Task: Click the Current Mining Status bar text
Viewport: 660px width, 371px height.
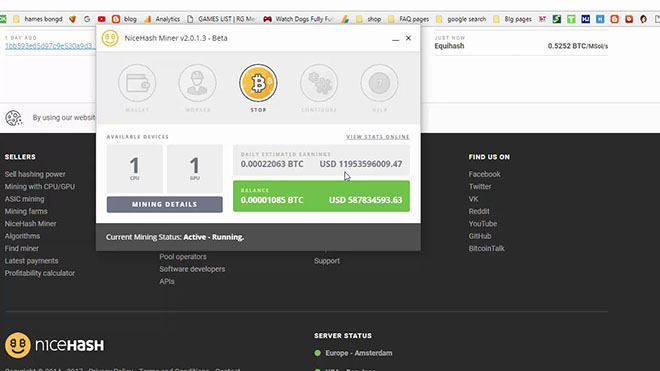Action: [x=175, y=237]
